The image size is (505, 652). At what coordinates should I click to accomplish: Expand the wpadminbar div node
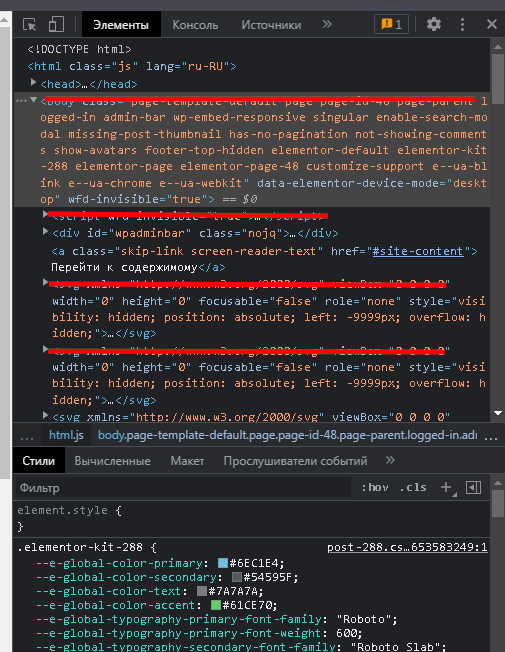[x=45, y=232]
